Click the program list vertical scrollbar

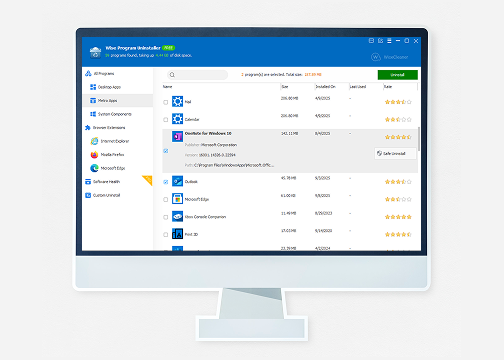(419, 139)
